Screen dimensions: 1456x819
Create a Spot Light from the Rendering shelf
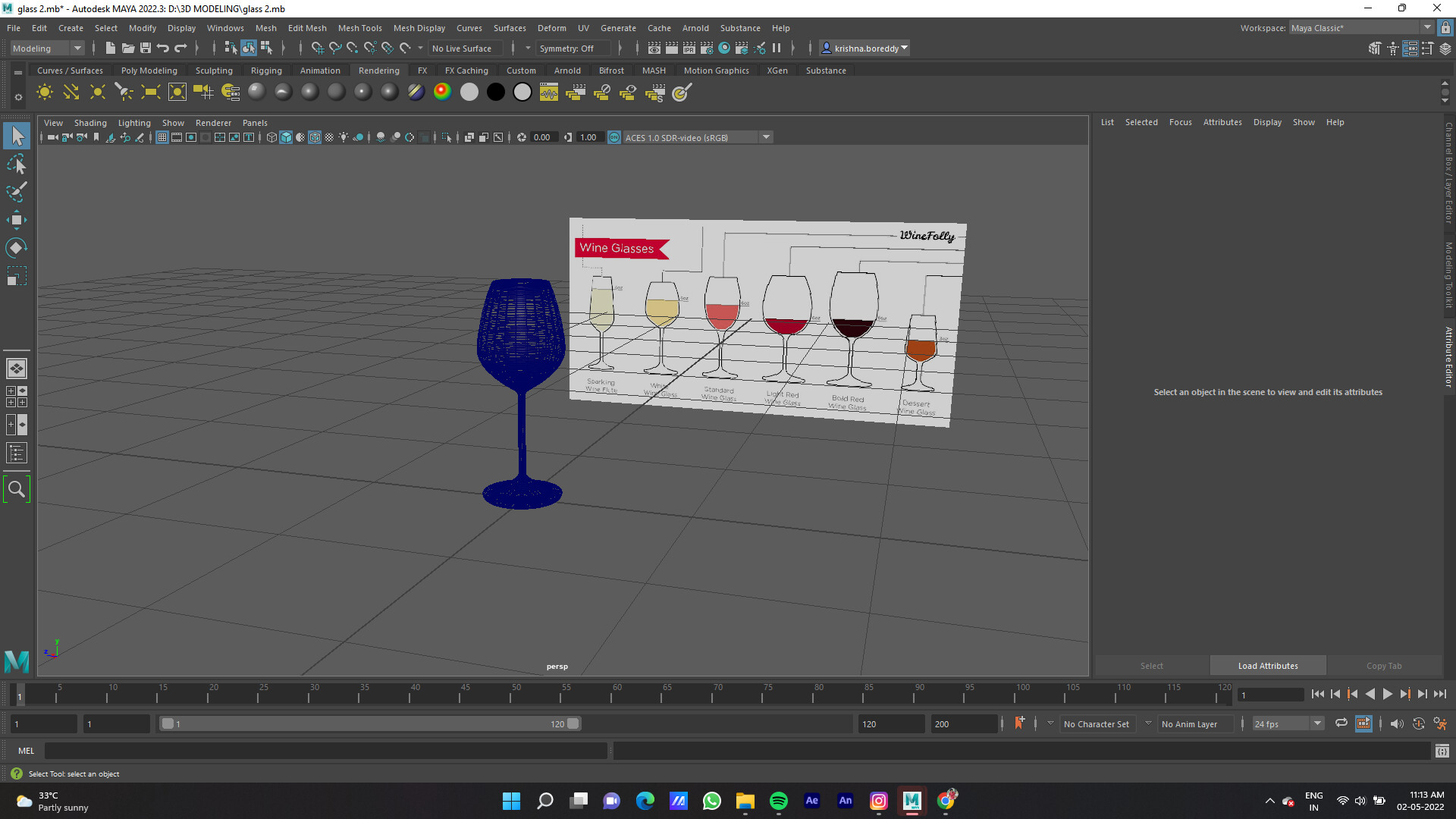coord(124,92)
